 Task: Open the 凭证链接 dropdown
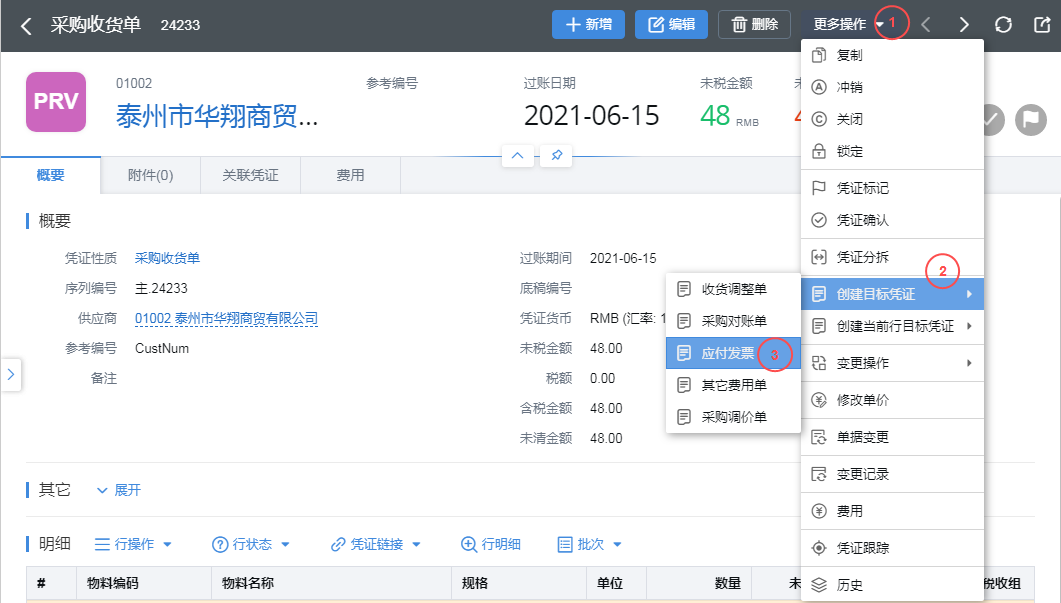[376, 544]
